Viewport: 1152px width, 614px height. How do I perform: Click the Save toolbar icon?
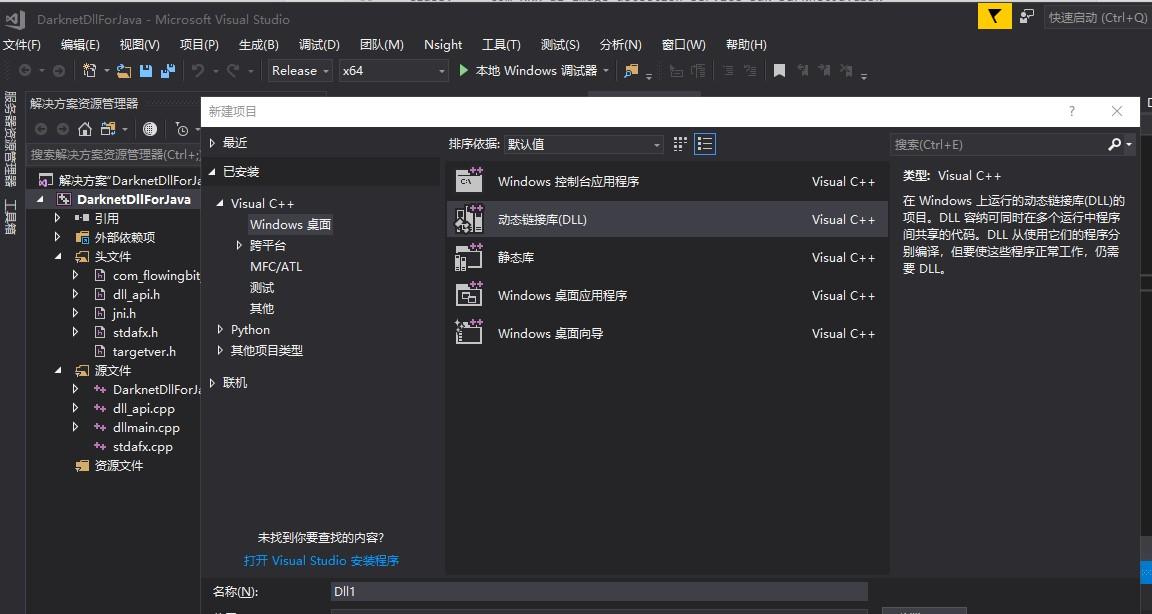146,71
